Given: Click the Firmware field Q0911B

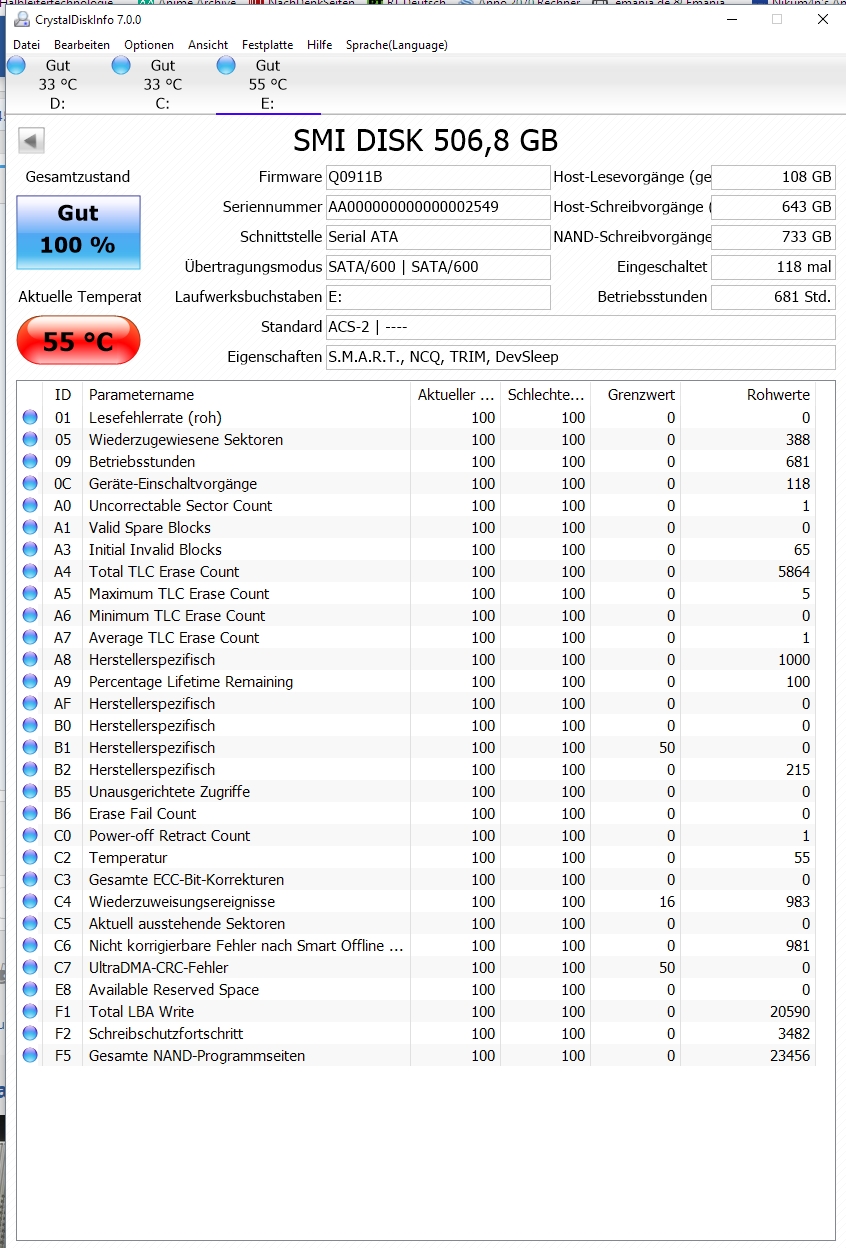Looking at the screenshot, I should [438, 178].
